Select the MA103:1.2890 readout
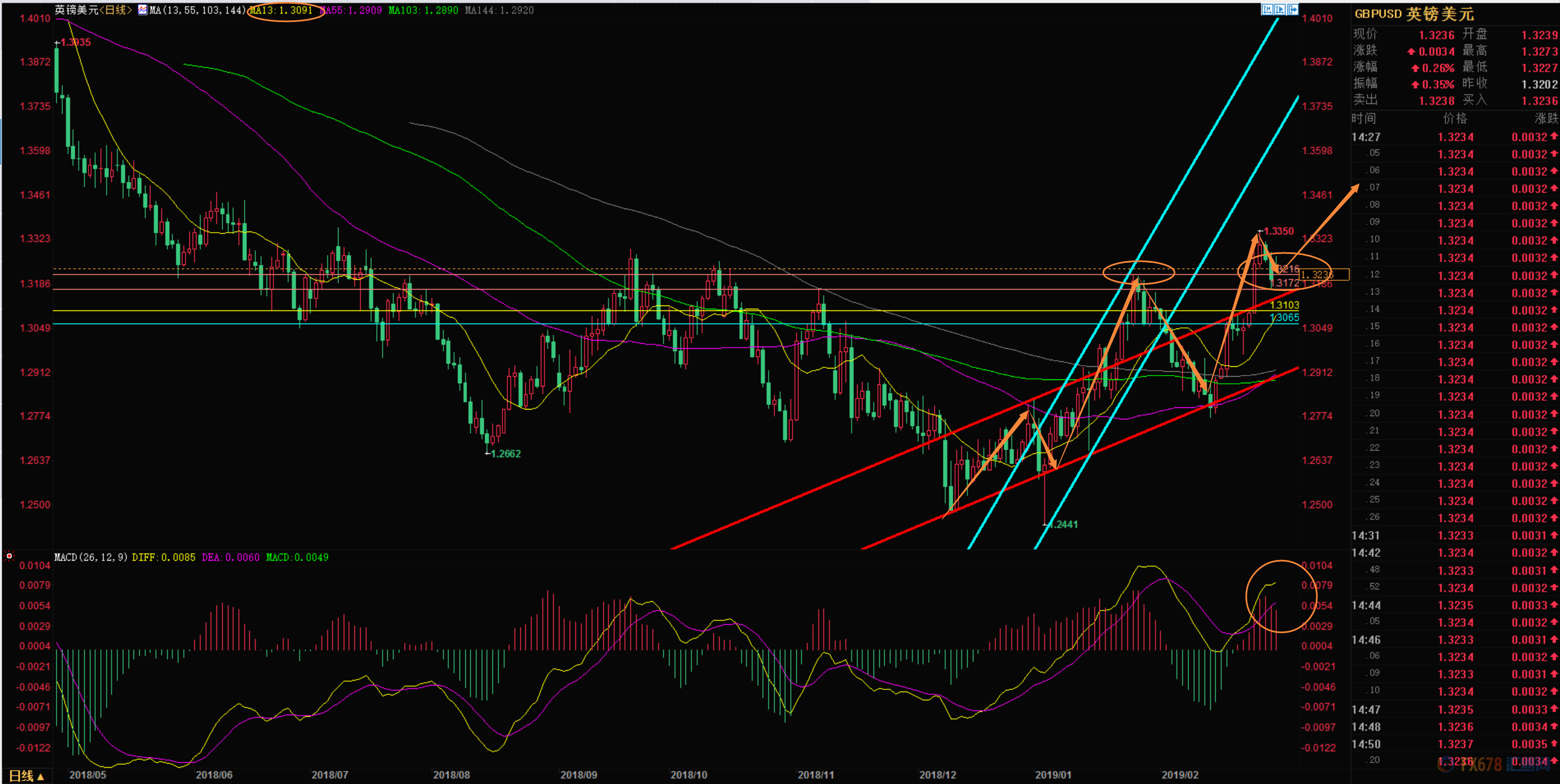Viewport: 1560px width, 784px height. pyautogui.click(x=423, y=10)
